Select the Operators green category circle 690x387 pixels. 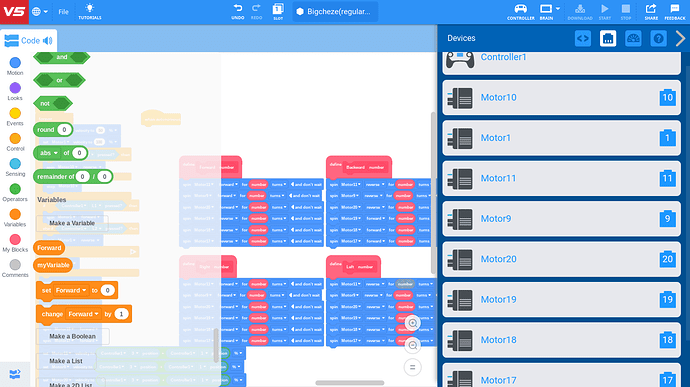[15, 189]
